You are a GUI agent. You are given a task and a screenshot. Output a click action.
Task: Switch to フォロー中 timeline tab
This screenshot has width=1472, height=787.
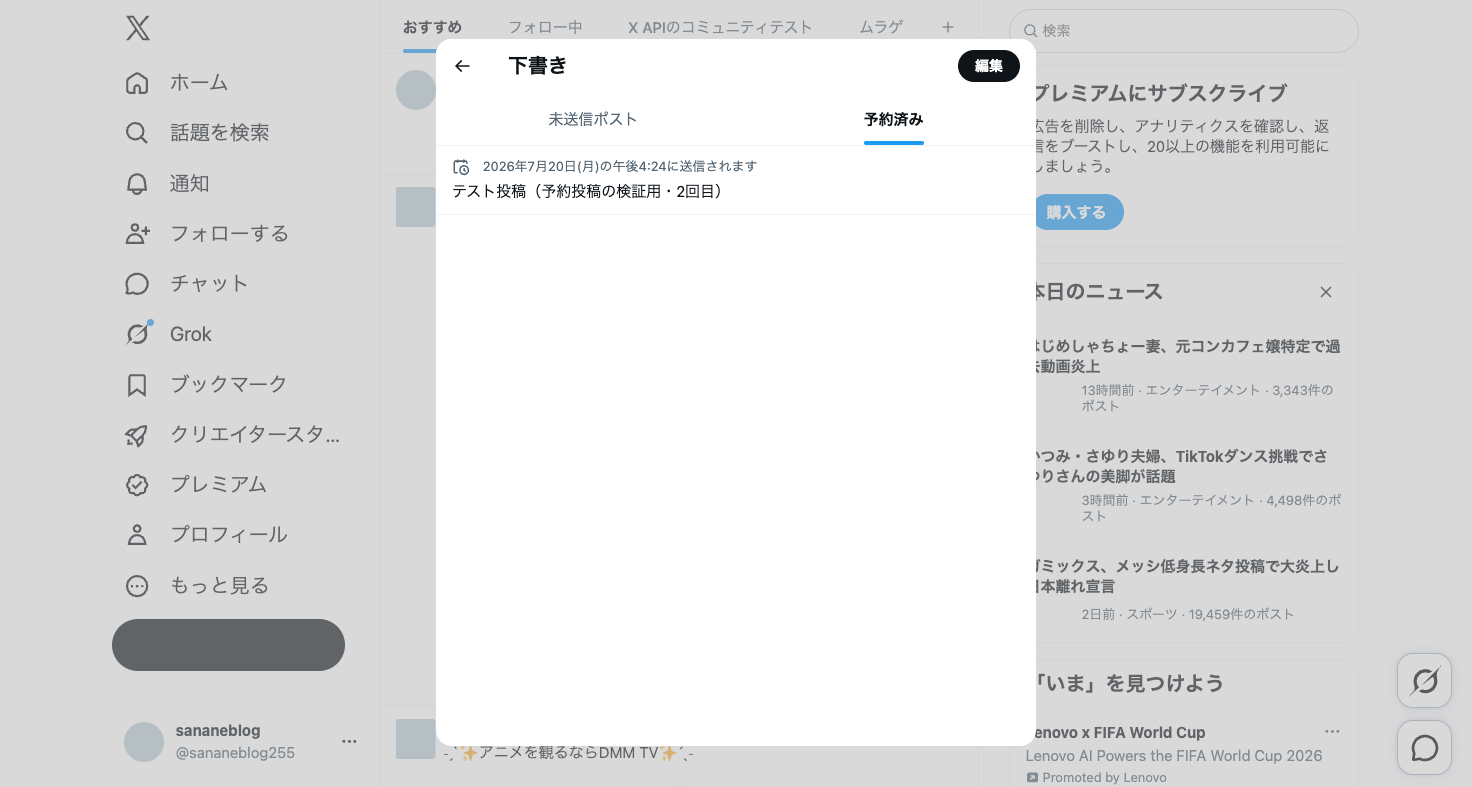coord(545,27)
